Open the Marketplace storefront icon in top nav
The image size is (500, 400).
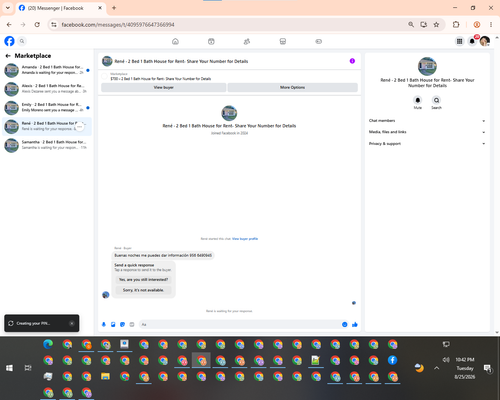tap(283, 41)
